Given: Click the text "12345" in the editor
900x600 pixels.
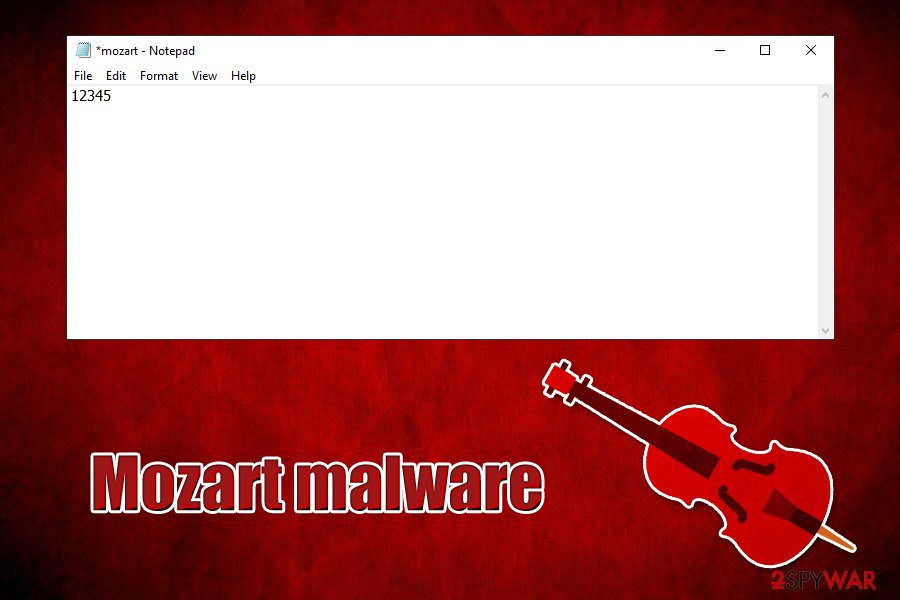Looking at the screenshot, I should [91, 96].
